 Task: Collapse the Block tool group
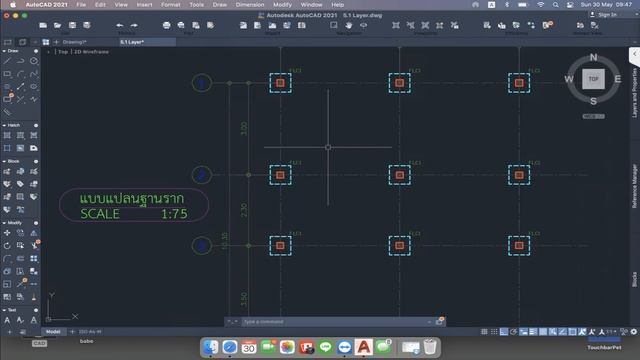[x=4, y=161]
